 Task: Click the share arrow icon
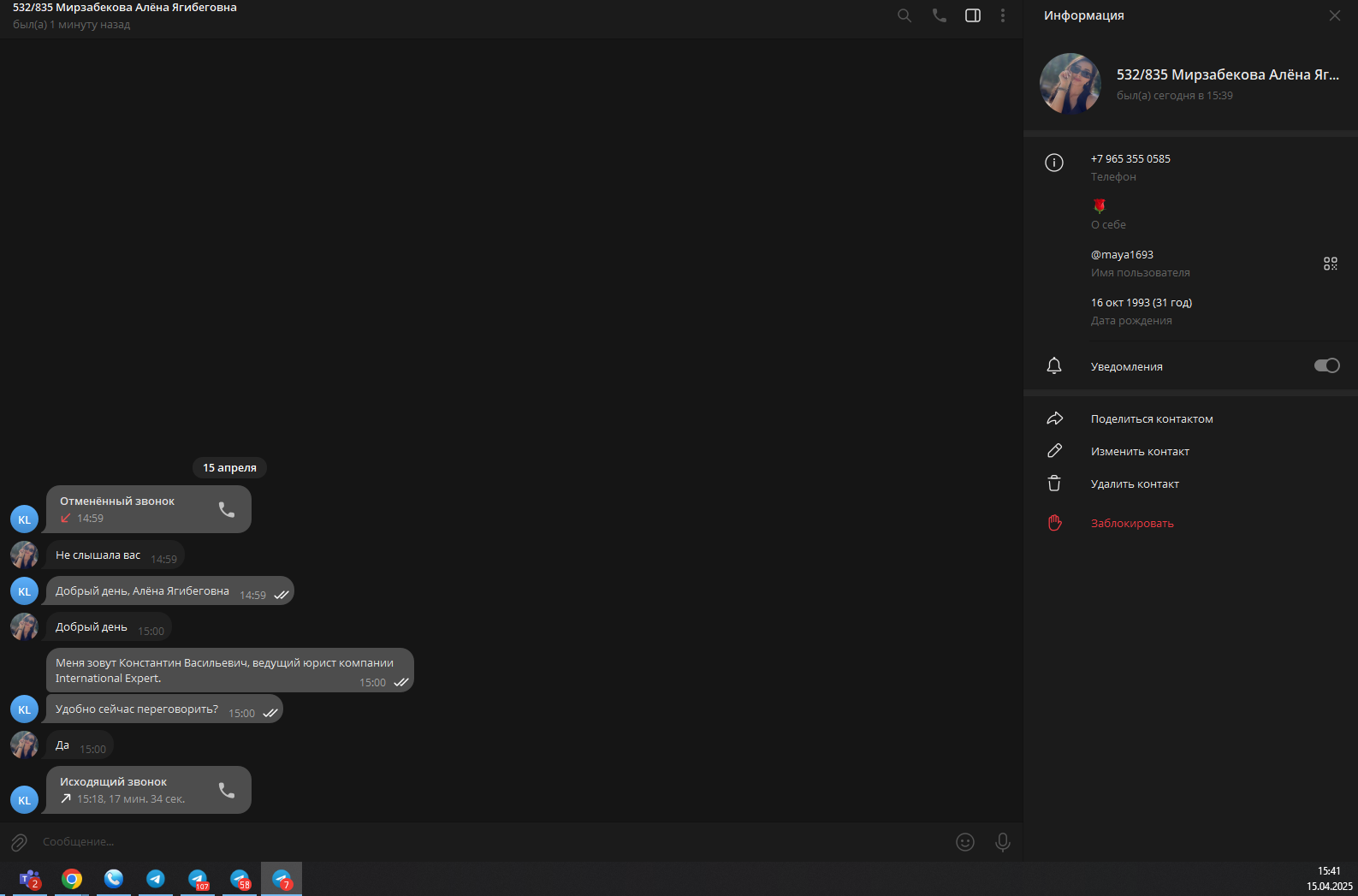coord(1054,418)
